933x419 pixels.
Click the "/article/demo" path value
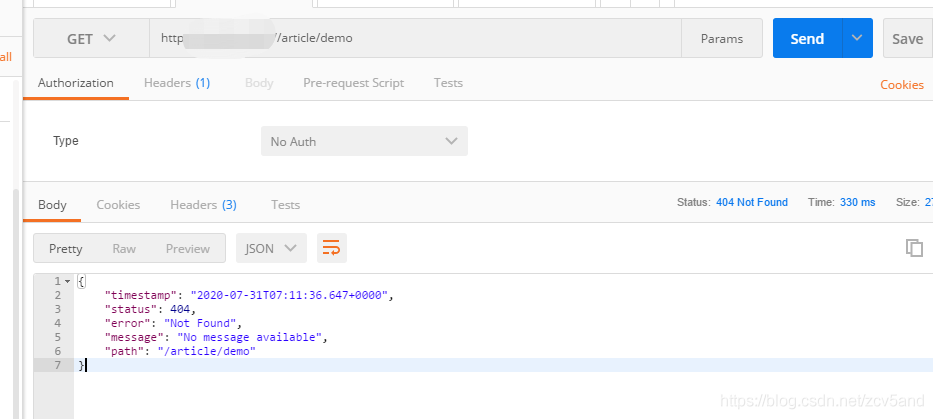206,352
